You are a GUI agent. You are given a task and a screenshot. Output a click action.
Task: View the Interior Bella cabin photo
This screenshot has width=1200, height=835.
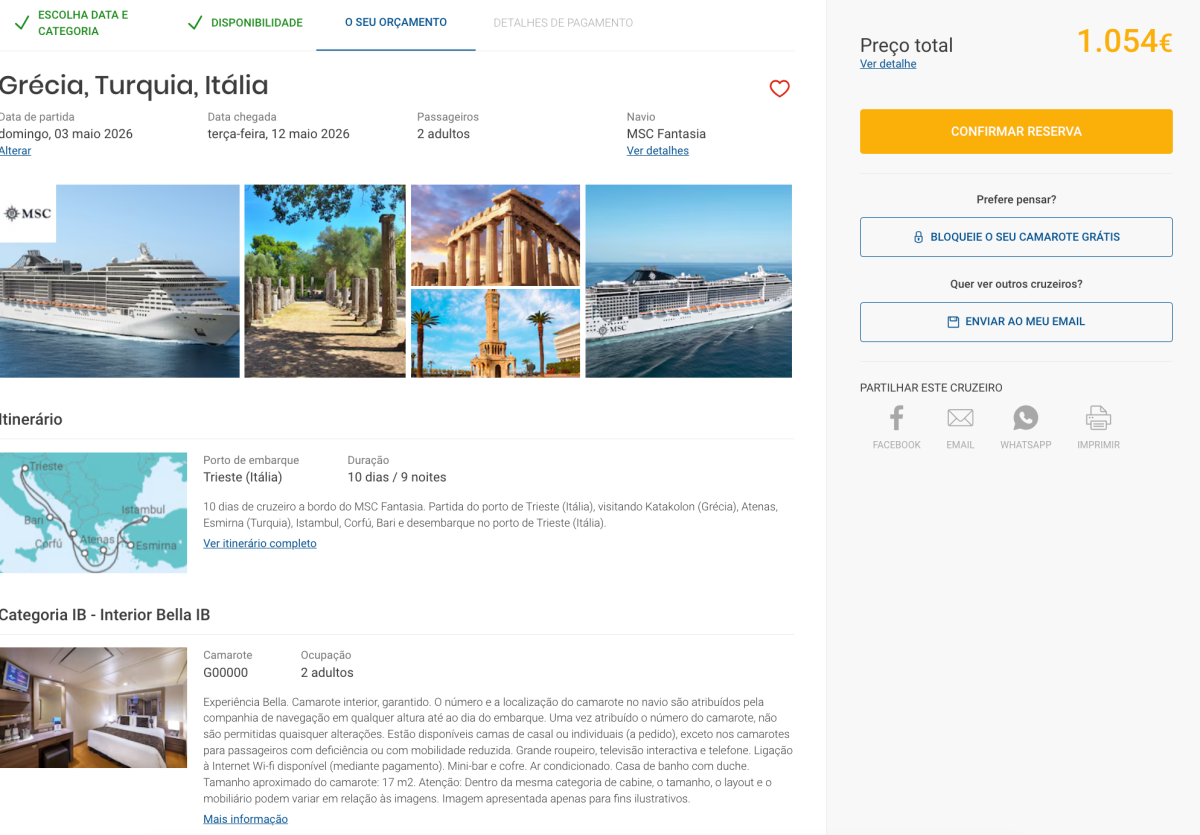(x=93, y=708)
